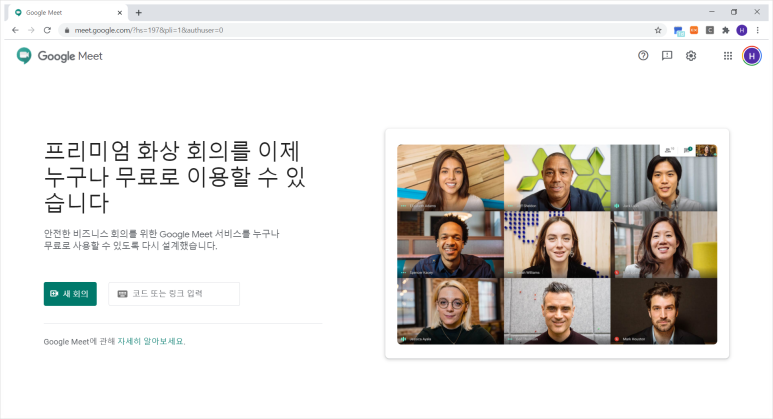Click the address bar URL

coord(149,30)
